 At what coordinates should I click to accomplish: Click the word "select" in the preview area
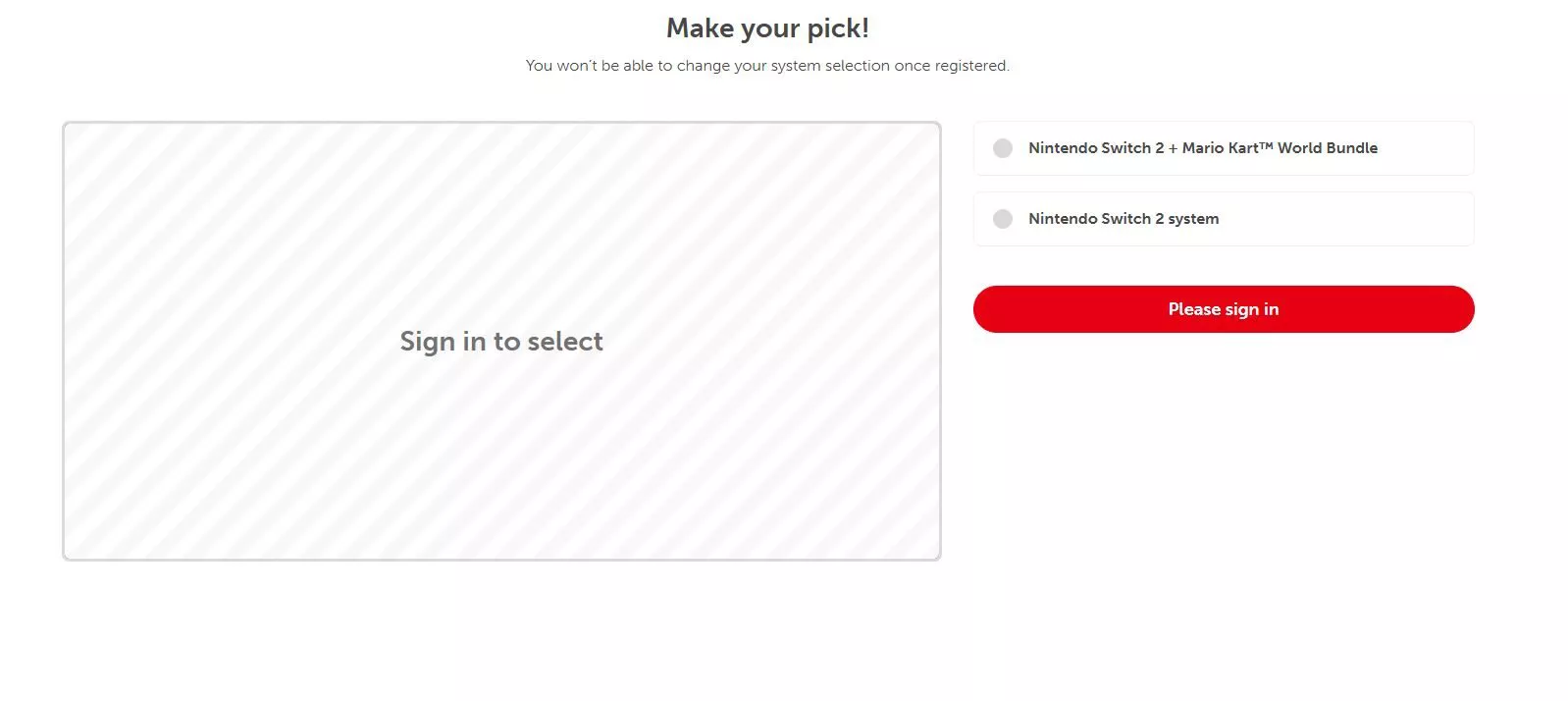click(x=565, y=341)
